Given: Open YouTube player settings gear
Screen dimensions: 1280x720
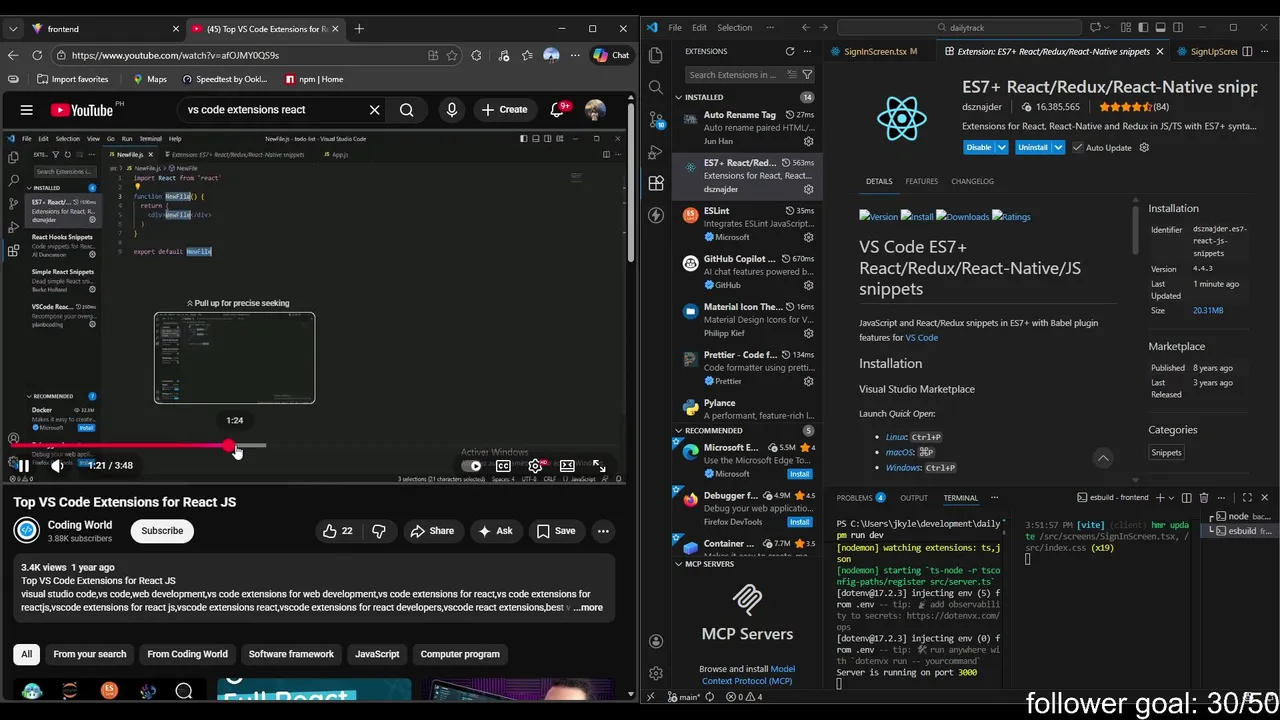Looking at the screenshot, I should tap(536, 465).
